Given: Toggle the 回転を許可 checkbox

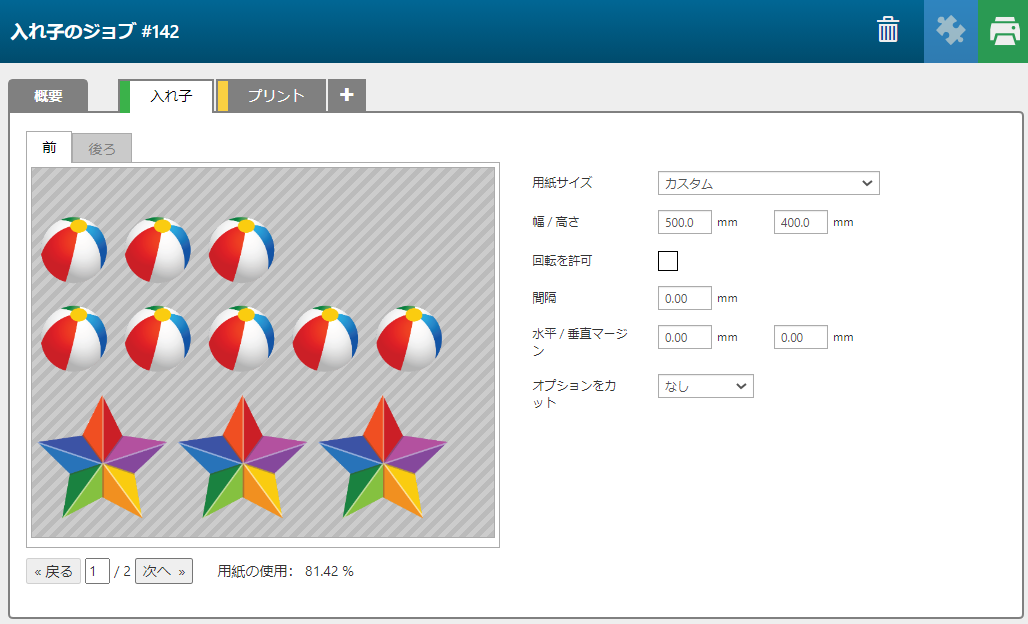Looking at the screenshot, I should 668,261.
